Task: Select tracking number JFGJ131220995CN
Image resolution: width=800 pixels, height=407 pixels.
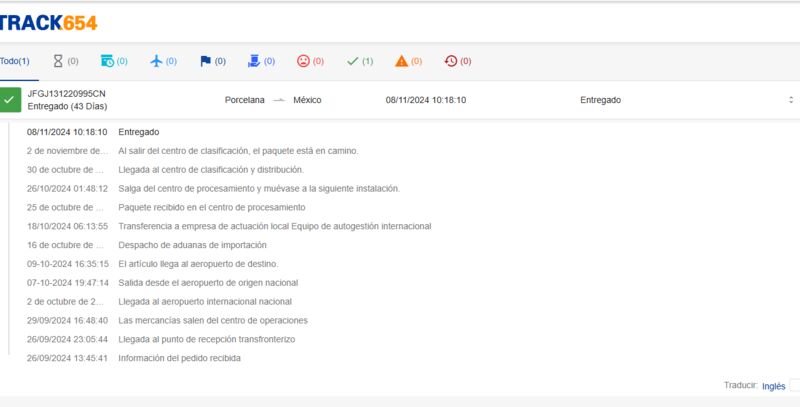Action: (66, 93)
